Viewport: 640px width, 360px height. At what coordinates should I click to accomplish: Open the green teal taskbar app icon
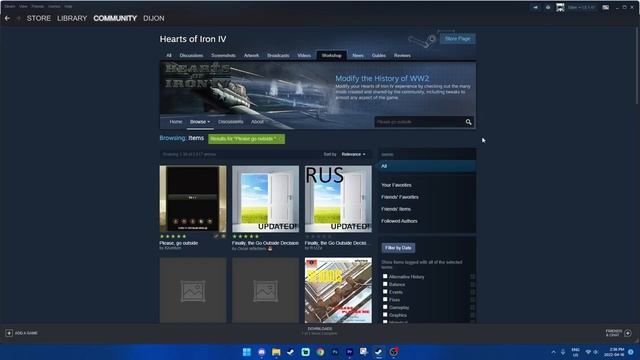tap(305, 352)
